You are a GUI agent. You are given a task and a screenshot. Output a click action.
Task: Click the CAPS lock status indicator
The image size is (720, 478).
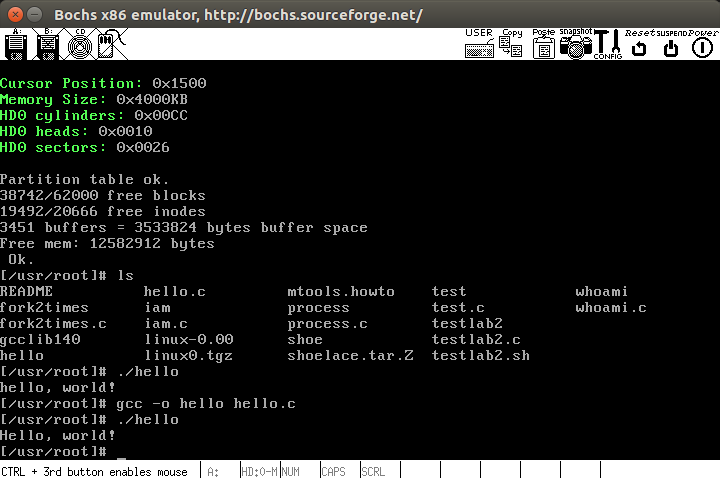333,470
